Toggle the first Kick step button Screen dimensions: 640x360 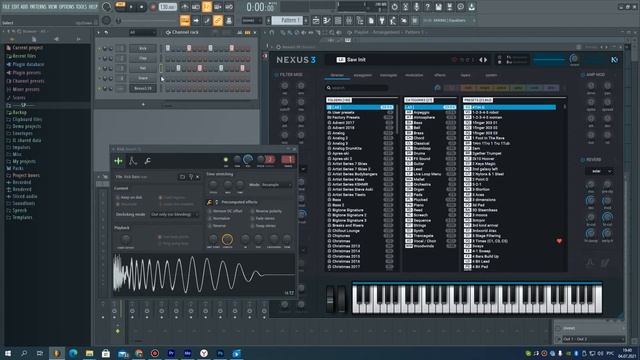tap(167, 48)
